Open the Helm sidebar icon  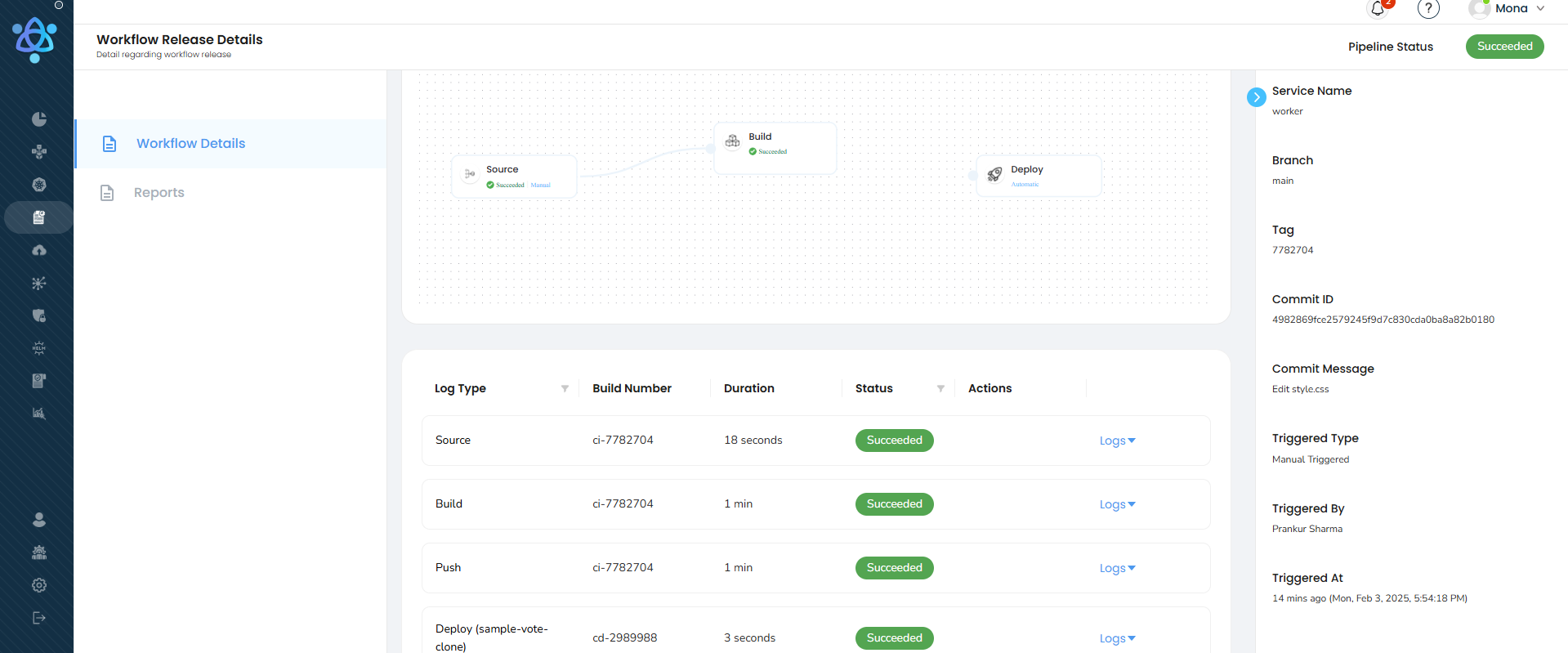pos(38,348)
